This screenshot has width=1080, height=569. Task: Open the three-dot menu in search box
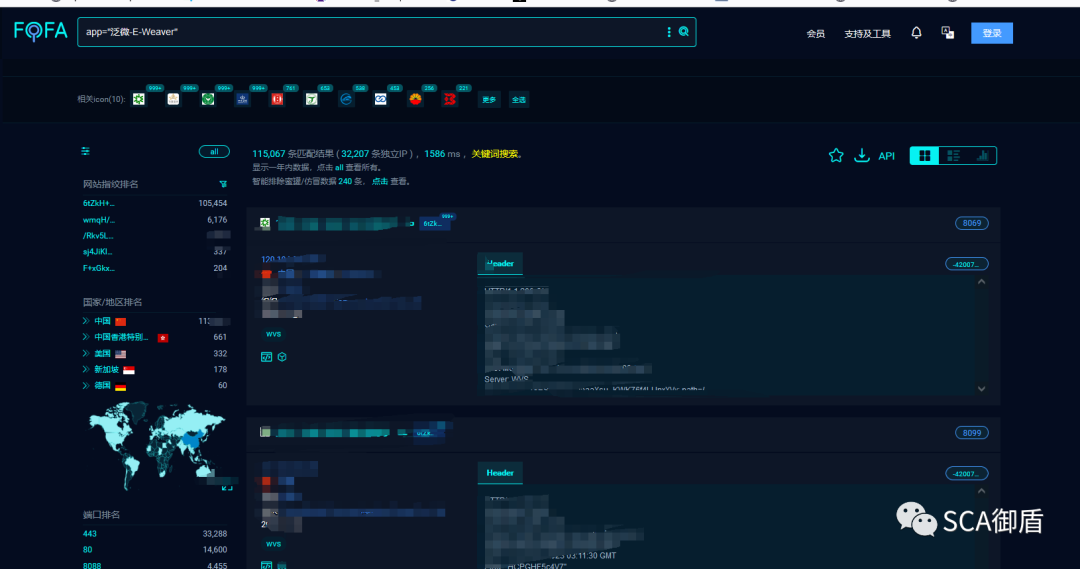click(x=669, y=32)
